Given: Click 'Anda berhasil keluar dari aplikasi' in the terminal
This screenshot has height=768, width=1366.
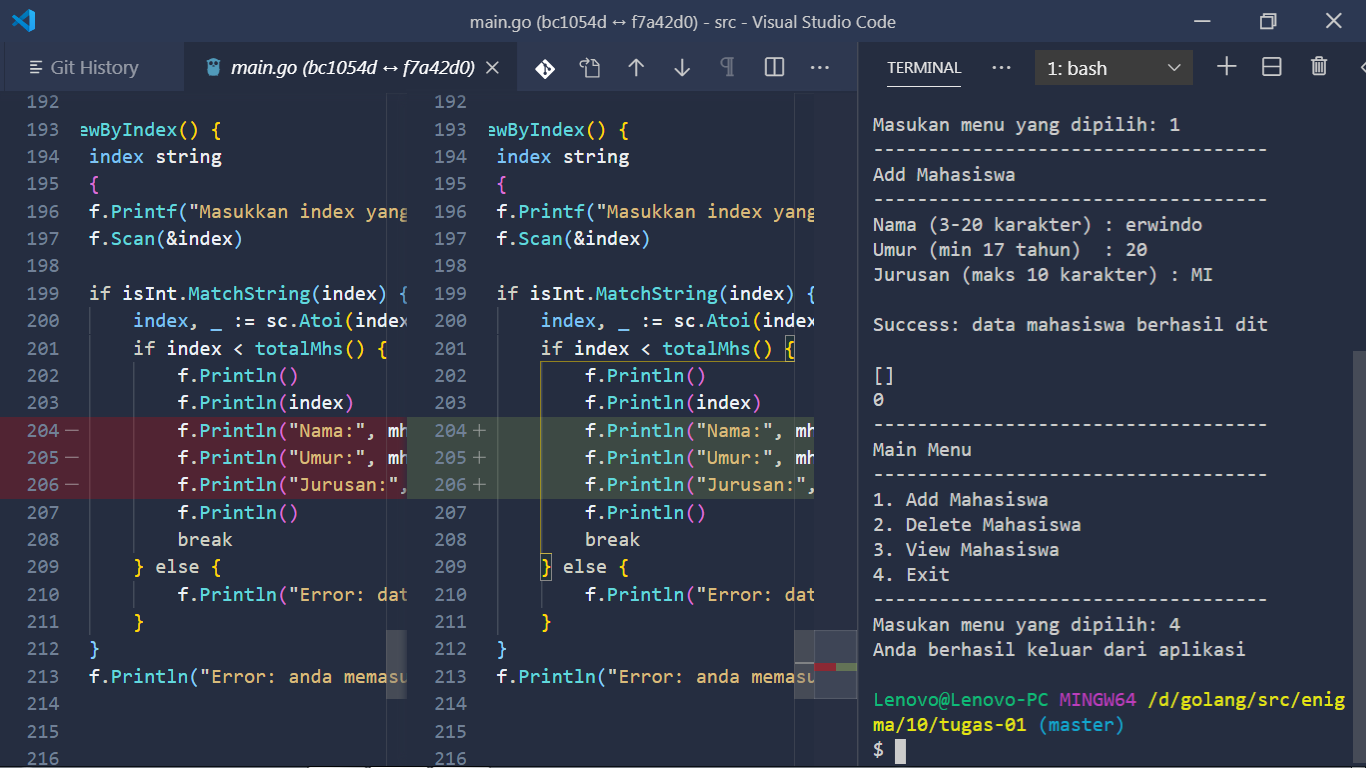Looking at the screenshot, I should (x=1059, y=650).
